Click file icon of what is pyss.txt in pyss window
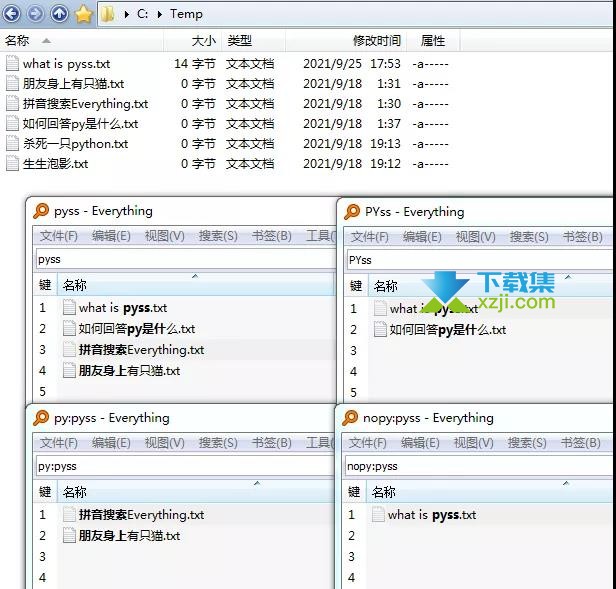This screenshot has width=616, height=589. click(x=69, y=308)
